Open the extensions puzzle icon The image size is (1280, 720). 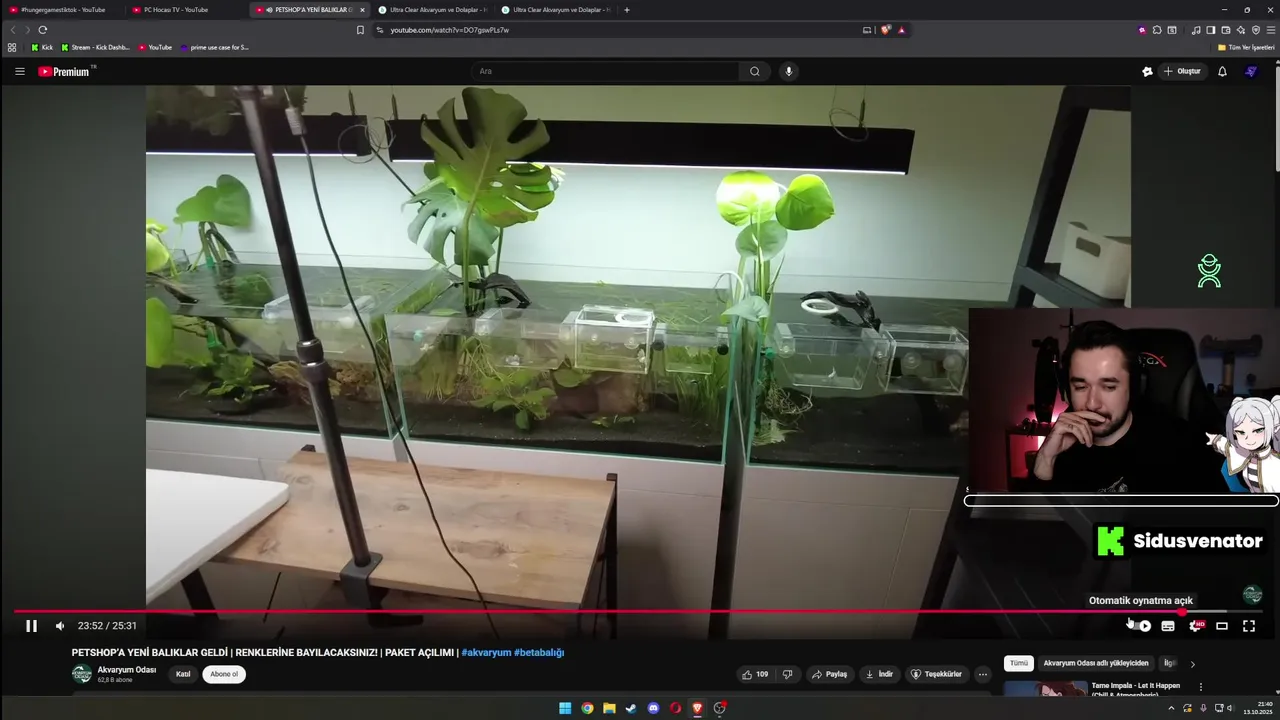click(x=1157, y=30)
